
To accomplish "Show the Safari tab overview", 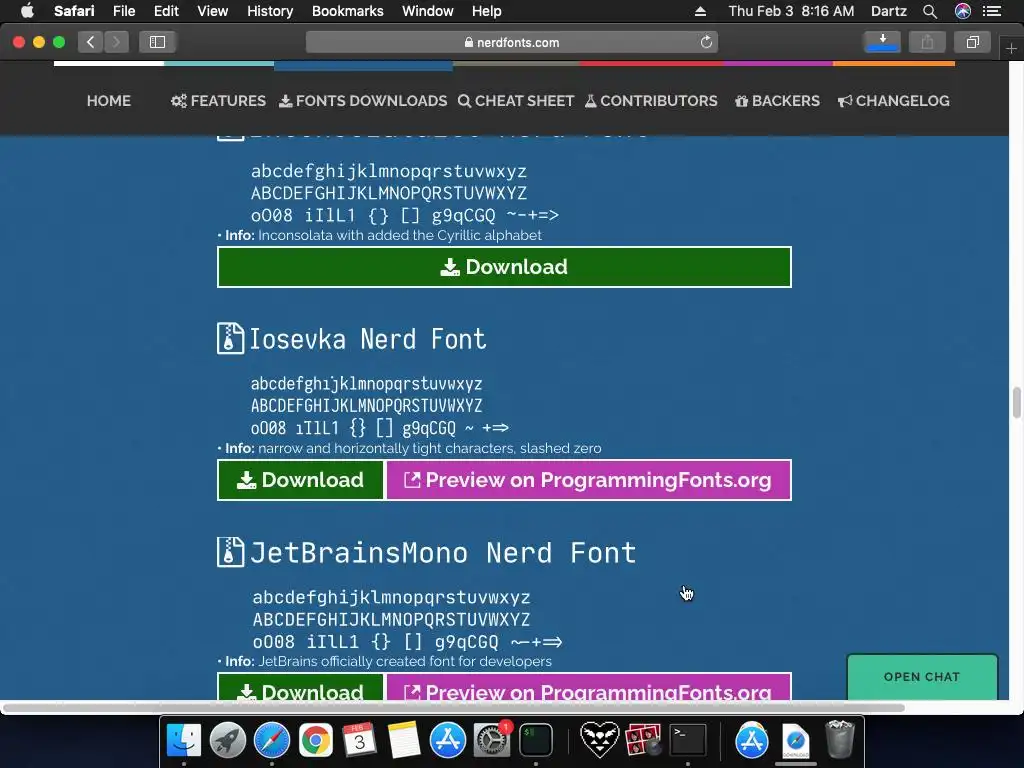I will [x=972, y=42].
